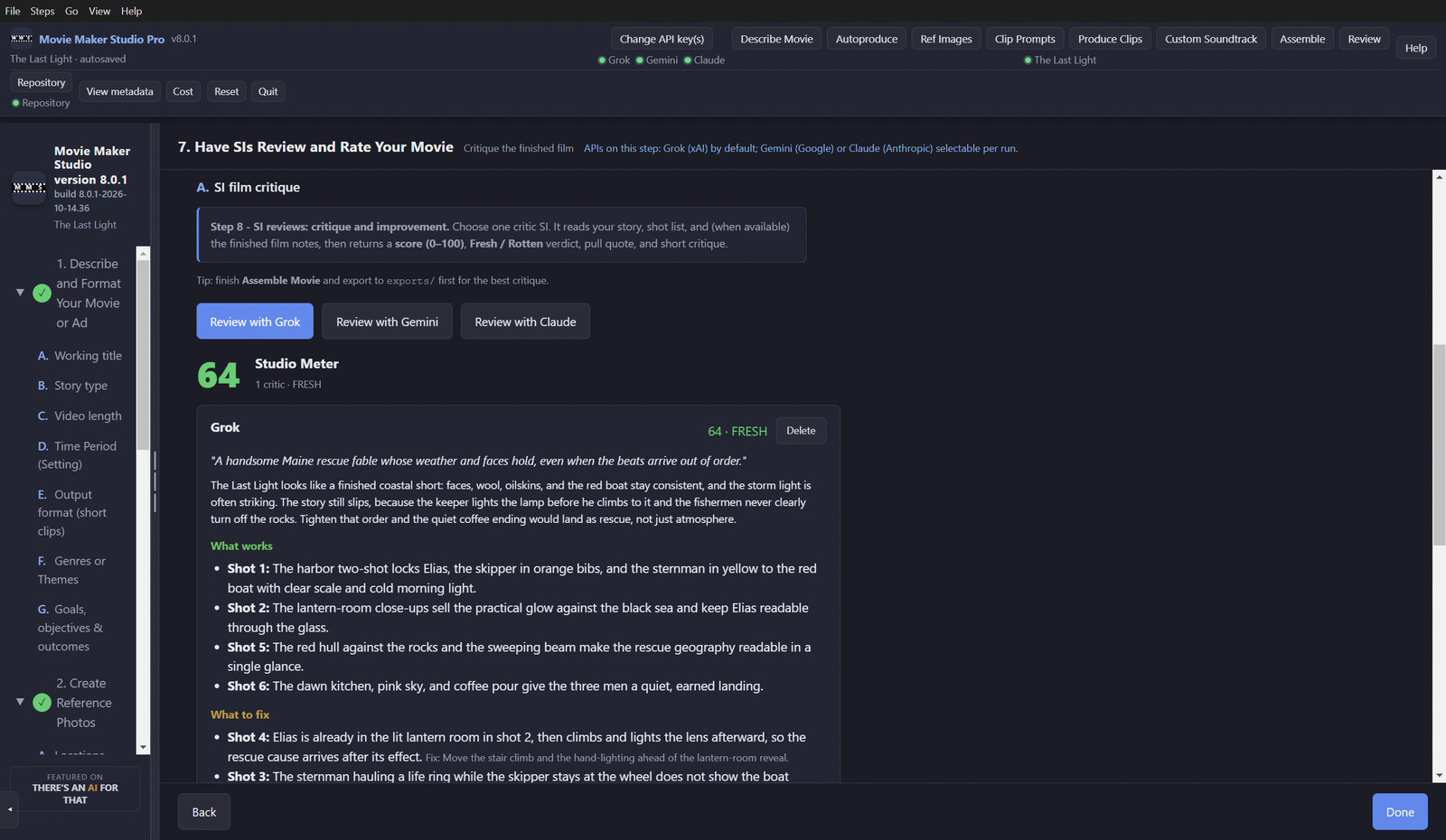Viewport: 1446px width, 840px height.
Task: Click the main panel scroll-down arrow
Action: (x=1439, y=776)
